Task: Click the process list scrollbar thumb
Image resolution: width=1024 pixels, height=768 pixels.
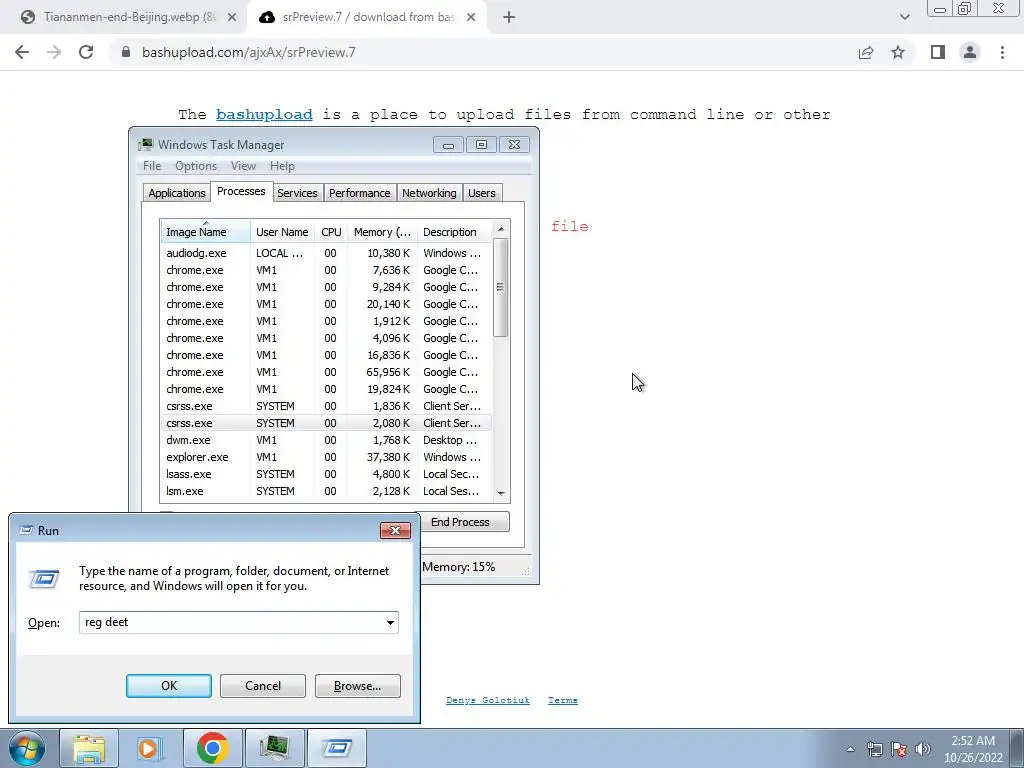Action: [501, 287]
